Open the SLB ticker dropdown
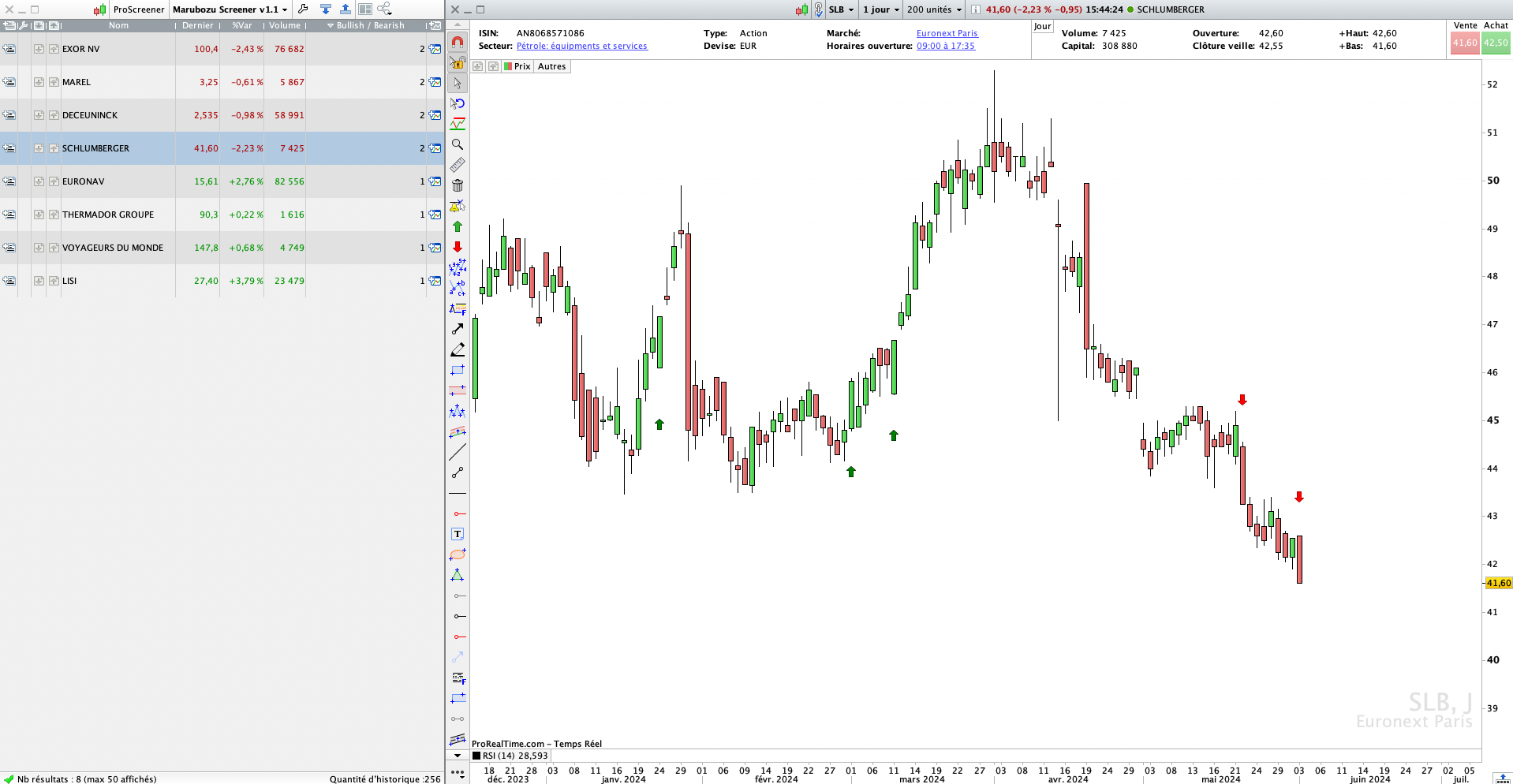Viewport: 1513px width, 784px height. click(841, 9)
